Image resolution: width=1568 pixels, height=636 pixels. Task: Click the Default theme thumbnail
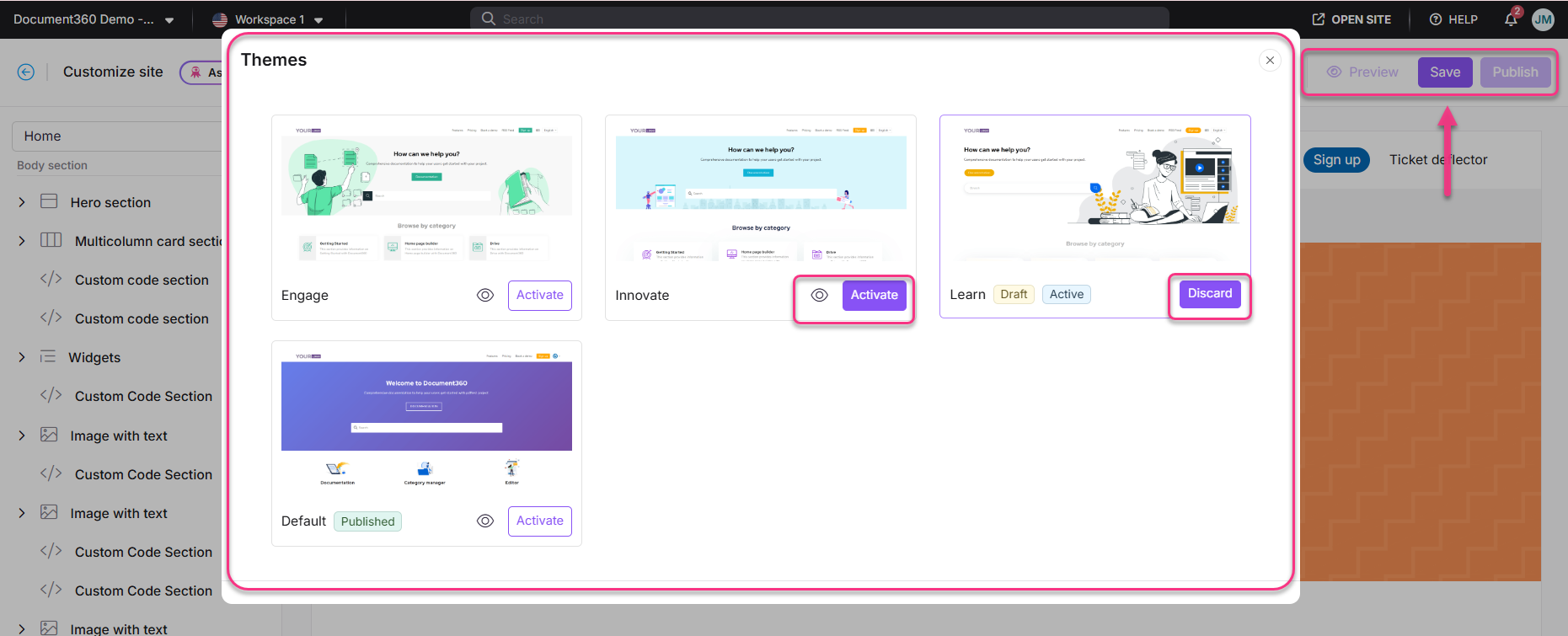(x=426, y=419)
